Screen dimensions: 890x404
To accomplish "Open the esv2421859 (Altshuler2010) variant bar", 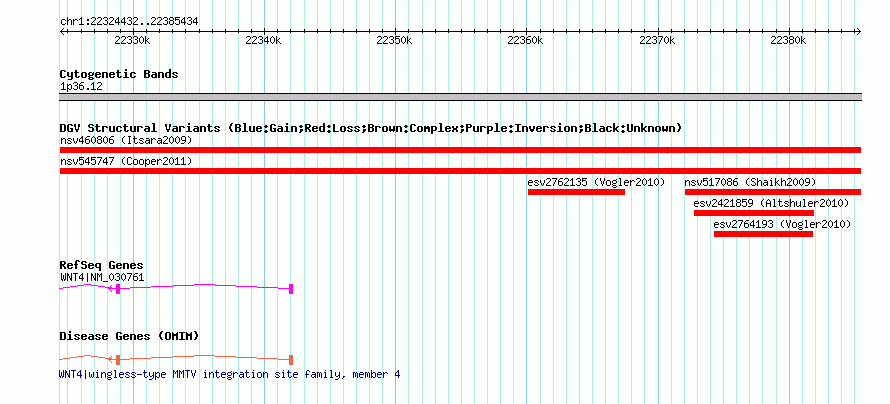I will pyautogui.click(x=753, y=213).
